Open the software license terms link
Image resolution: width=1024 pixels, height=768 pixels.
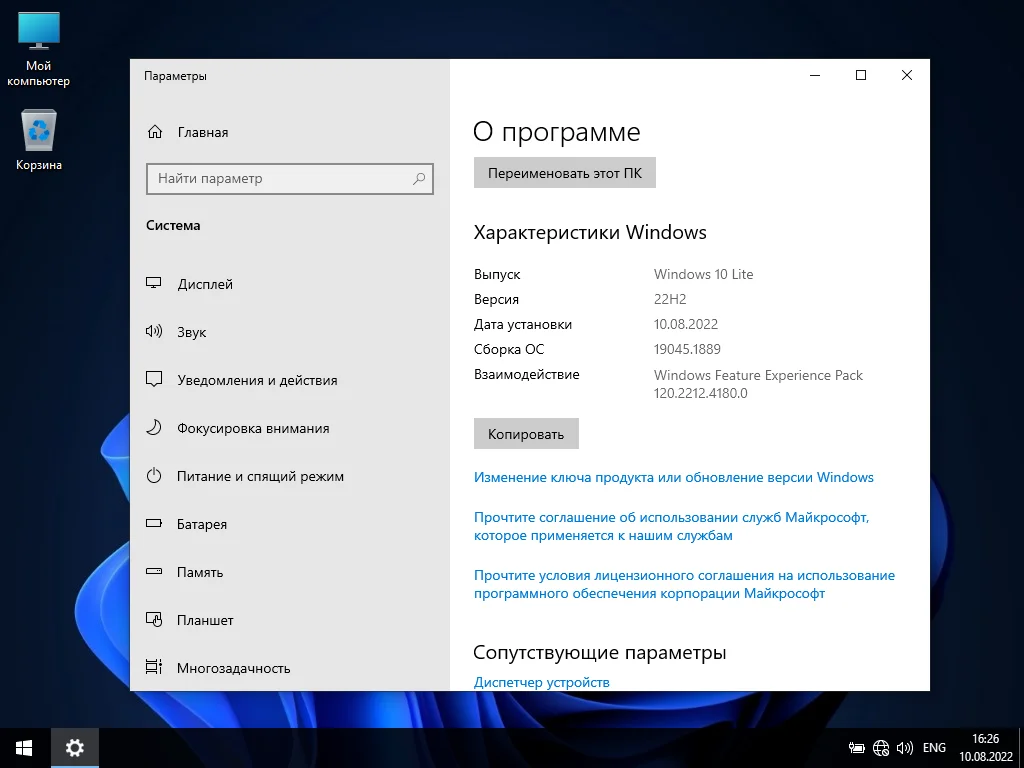(x=684, y=584)
